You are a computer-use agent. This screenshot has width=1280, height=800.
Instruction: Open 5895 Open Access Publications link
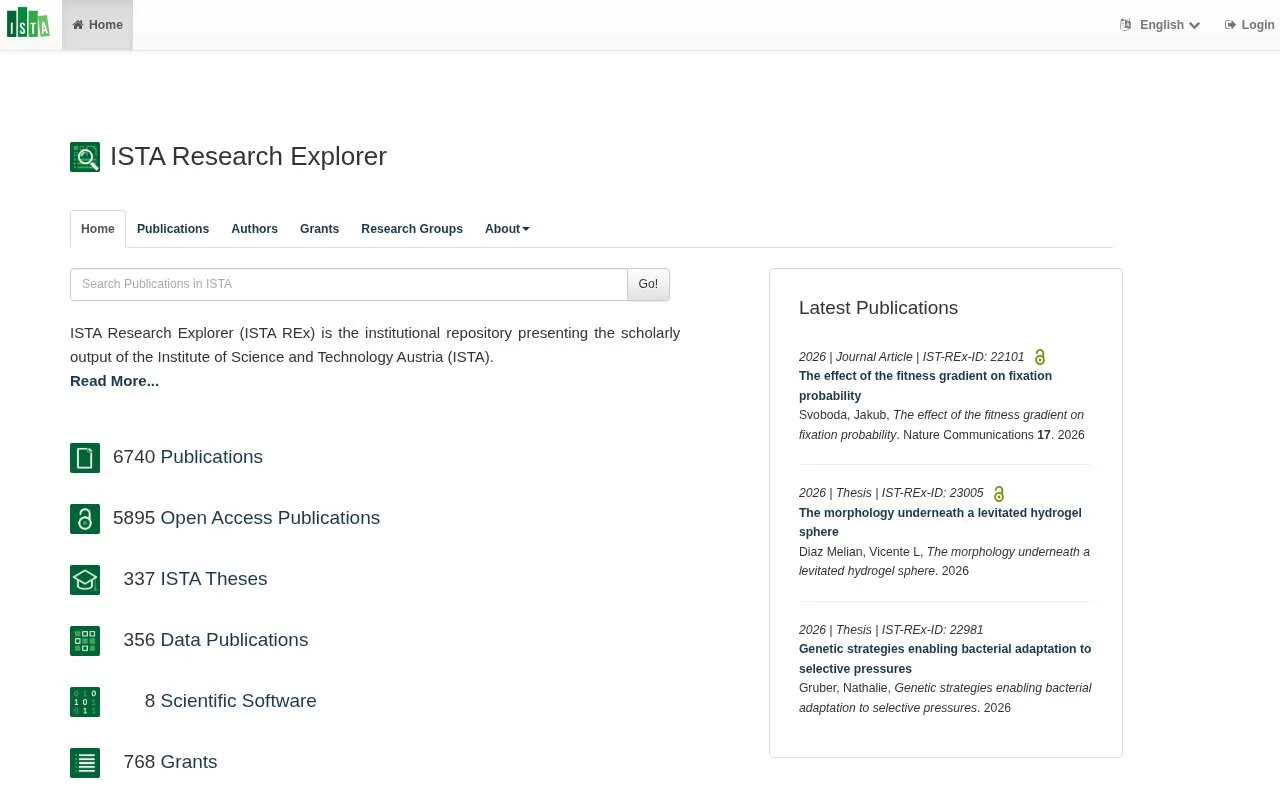(246, 518)
